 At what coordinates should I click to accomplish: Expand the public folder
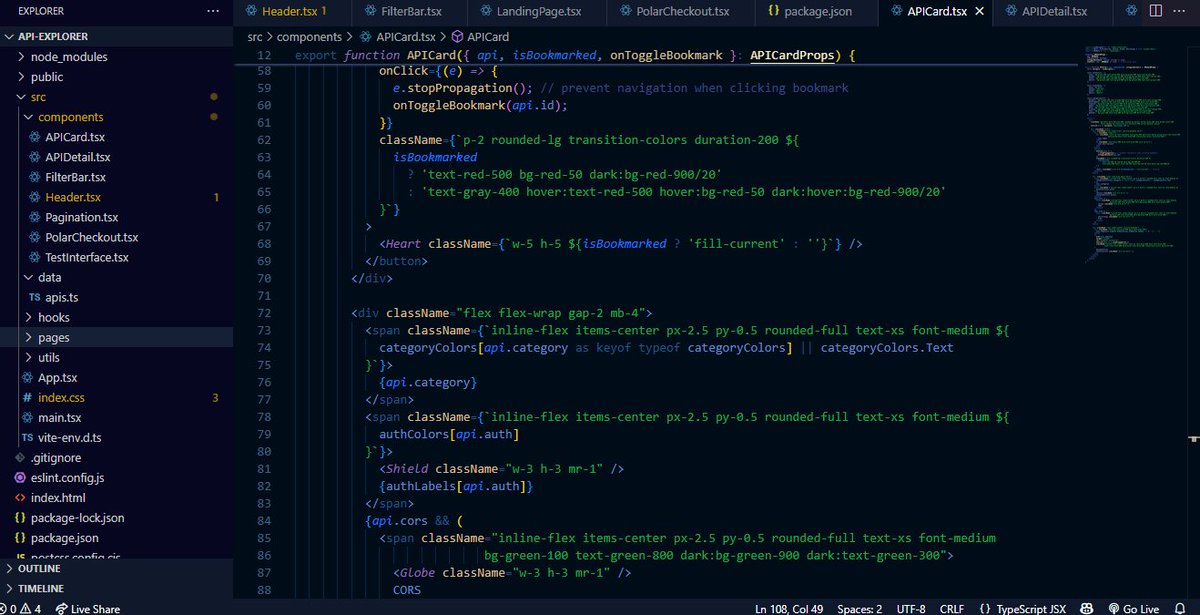pos(46,77)
